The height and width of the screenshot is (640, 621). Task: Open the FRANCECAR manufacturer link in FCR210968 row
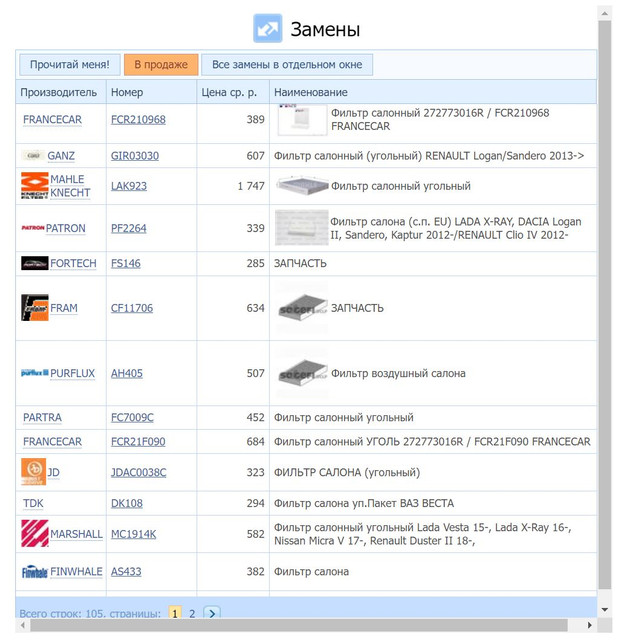tap(52, 120)
